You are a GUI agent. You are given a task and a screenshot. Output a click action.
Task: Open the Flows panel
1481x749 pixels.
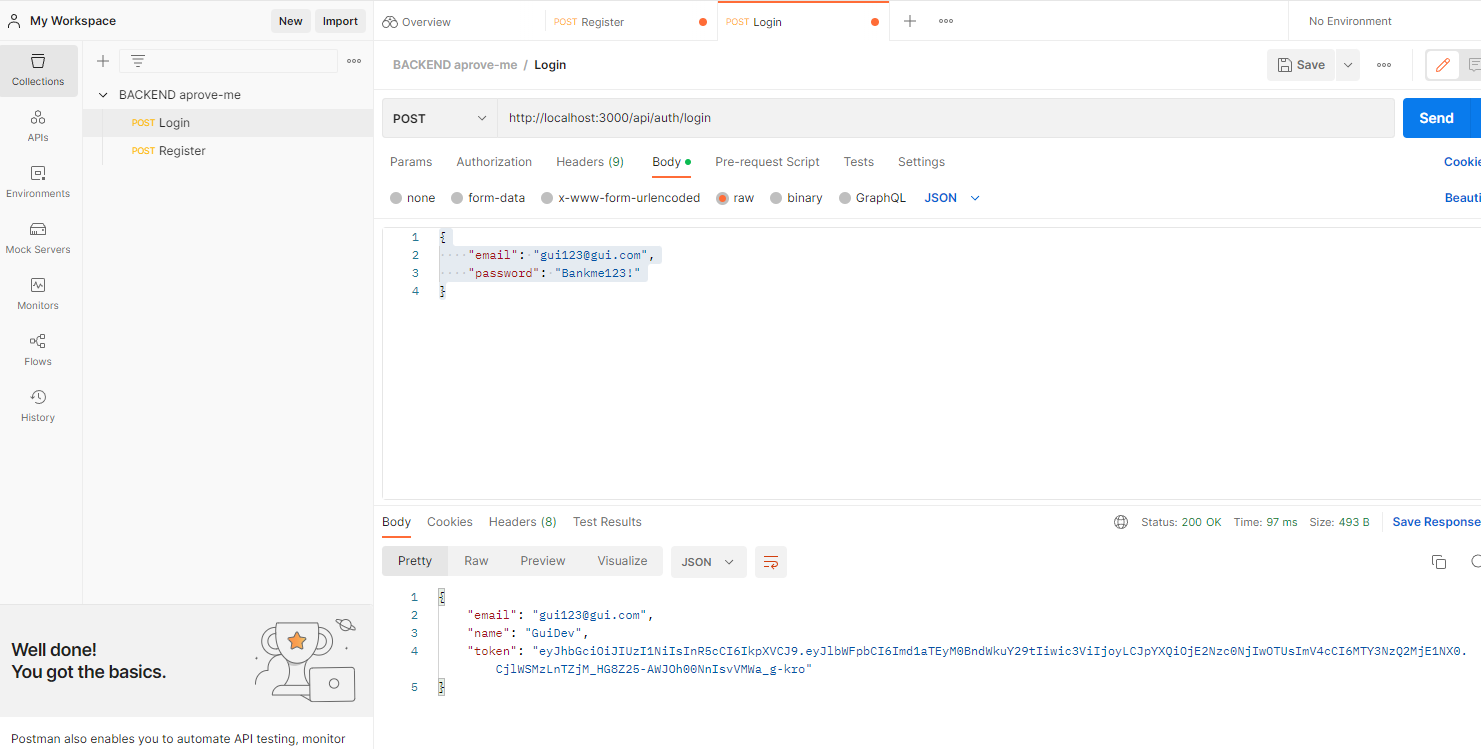[38, 350]
